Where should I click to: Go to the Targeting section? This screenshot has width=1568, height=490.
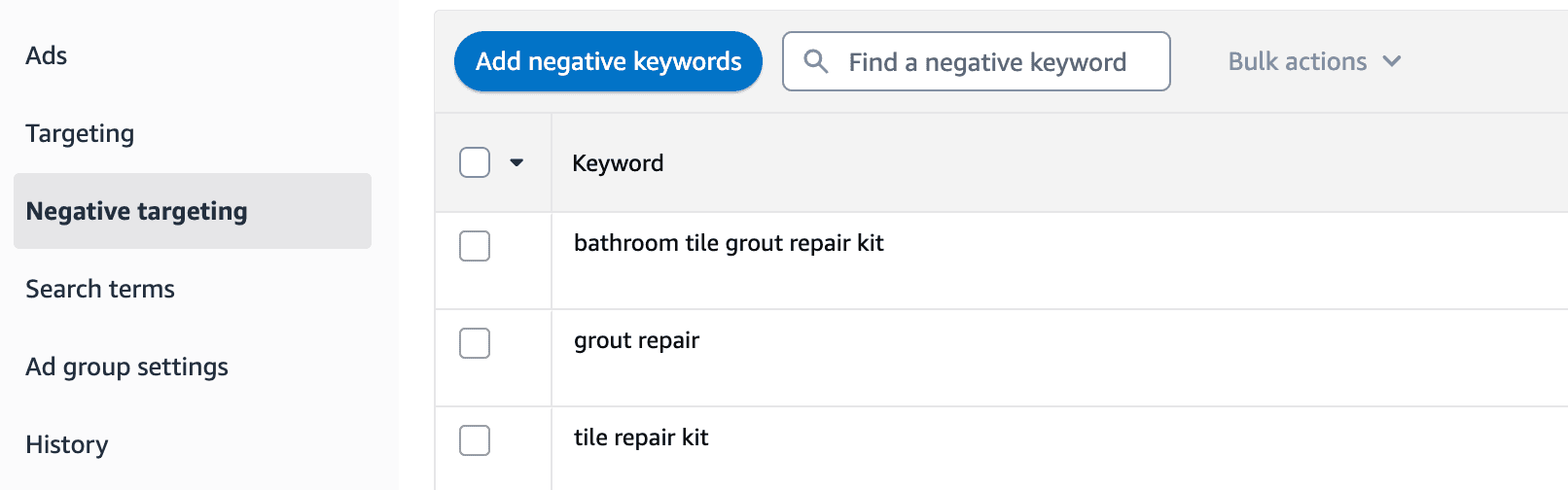pos(80,133)
